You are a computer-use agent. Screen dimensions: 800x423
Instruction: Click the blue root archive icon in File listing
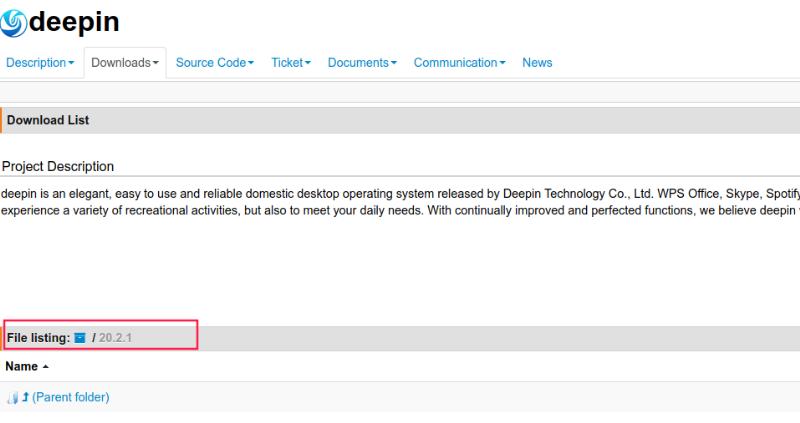tap(80, 338)
